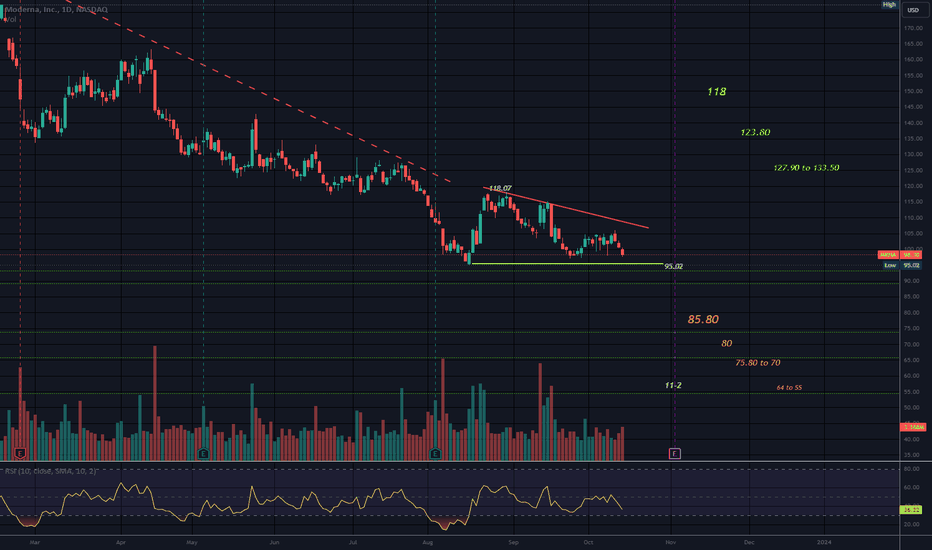Click the 1.168M volume label

[912, 427]
